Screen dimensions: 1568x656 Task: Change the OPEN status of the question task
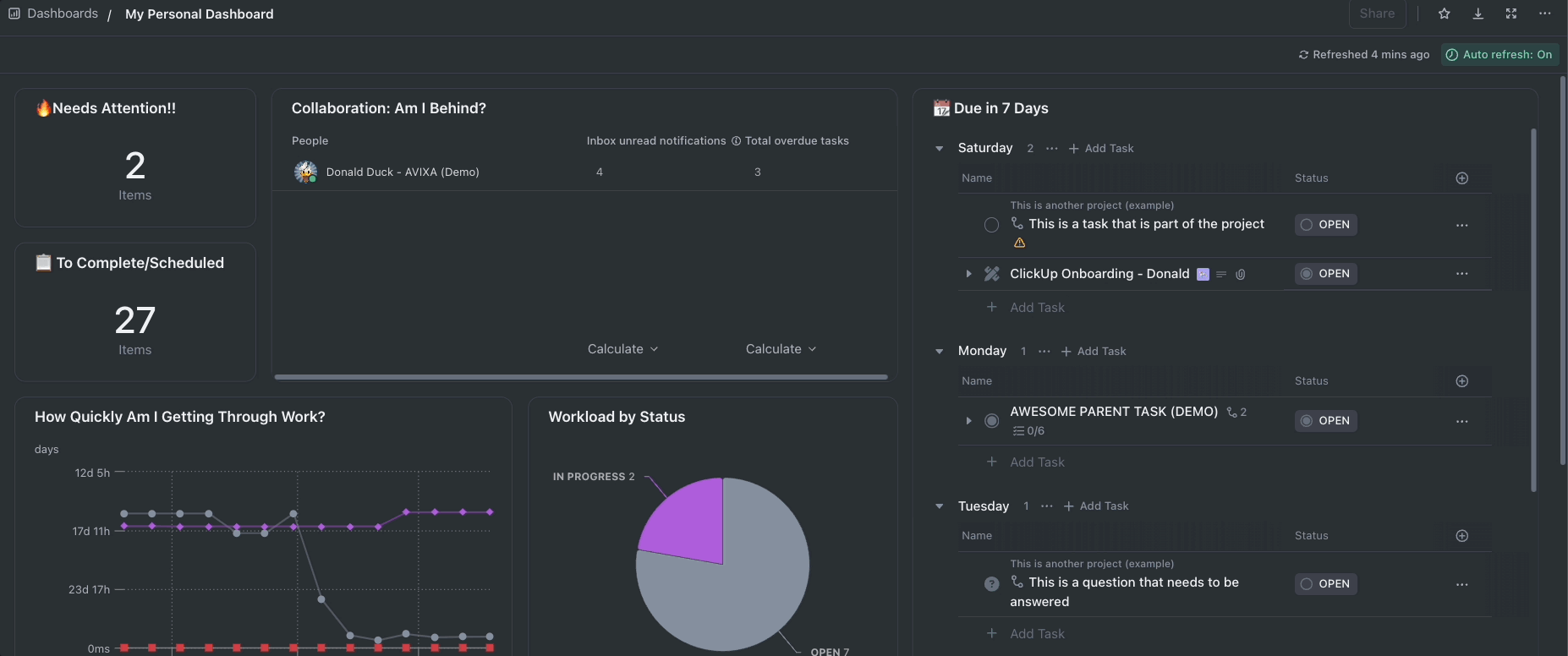(x=1326, y=584)
